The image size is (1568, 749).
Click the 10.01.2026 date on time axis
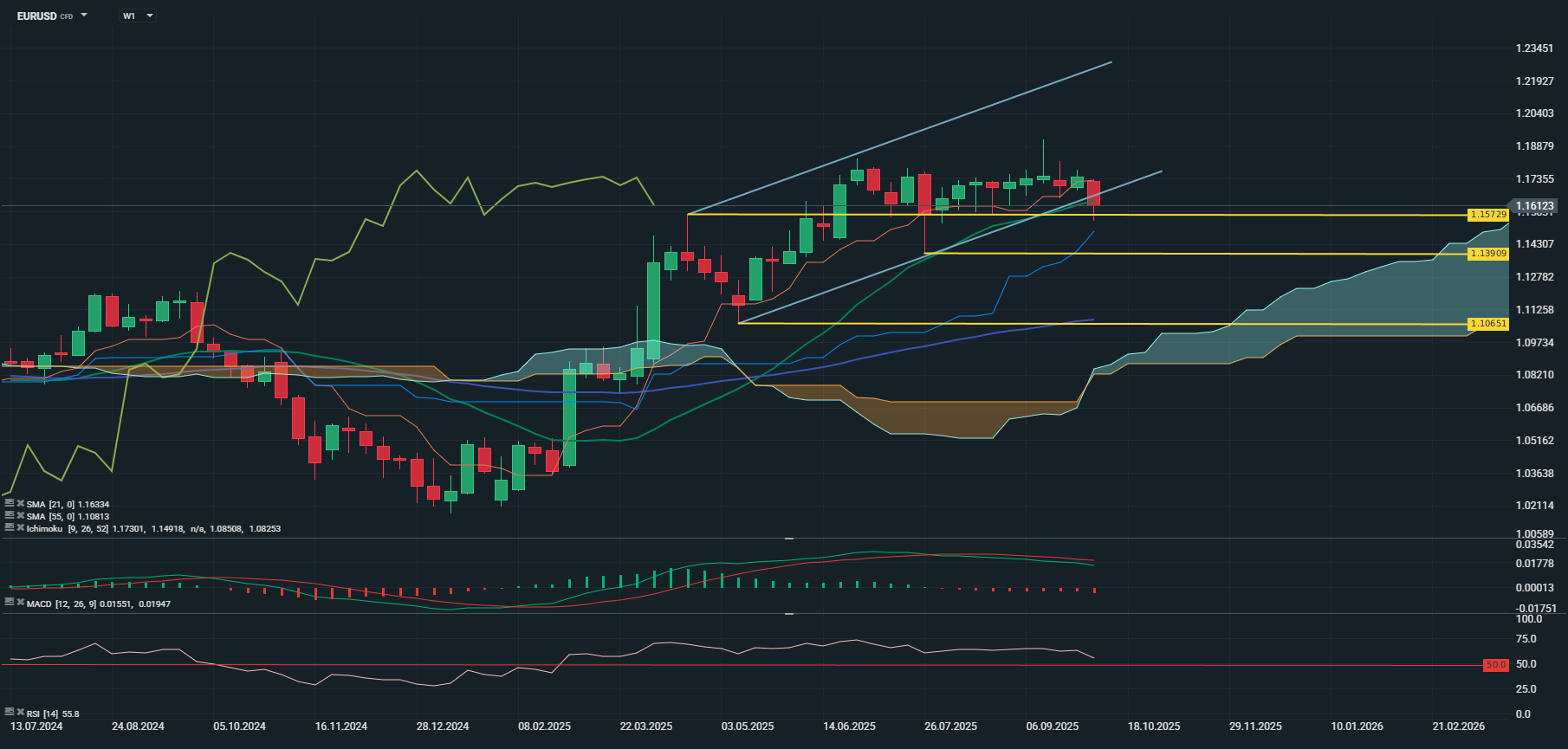[1357, 726]
